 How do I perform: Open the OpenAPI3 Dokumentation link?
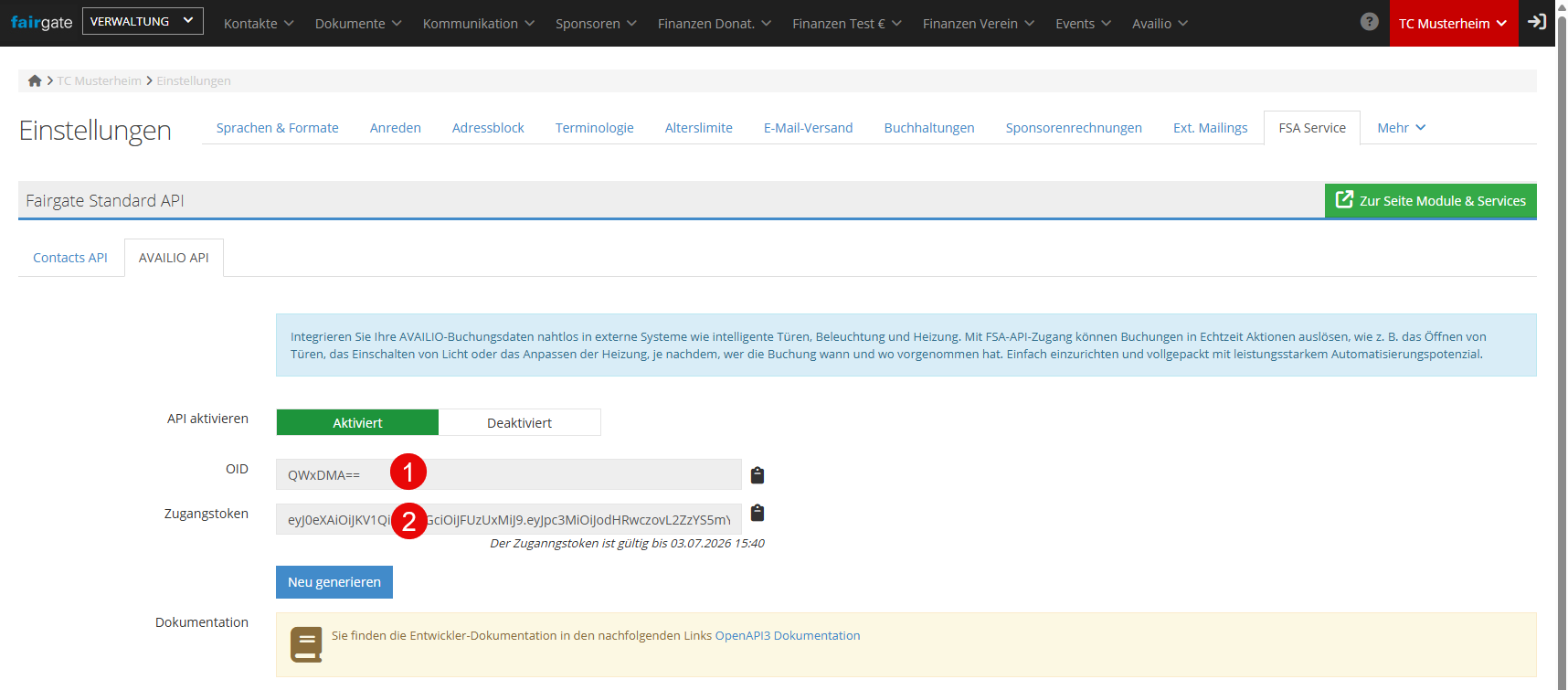[788, 636]
